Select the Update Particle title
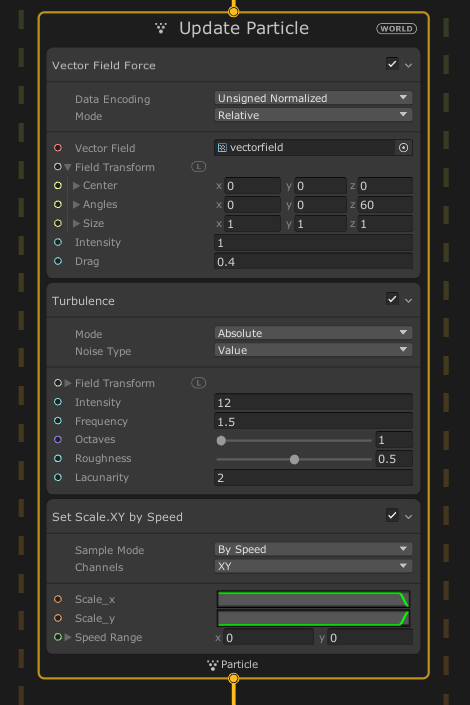The width and height of the screenshot is (470, 705). tap(244, 28)
